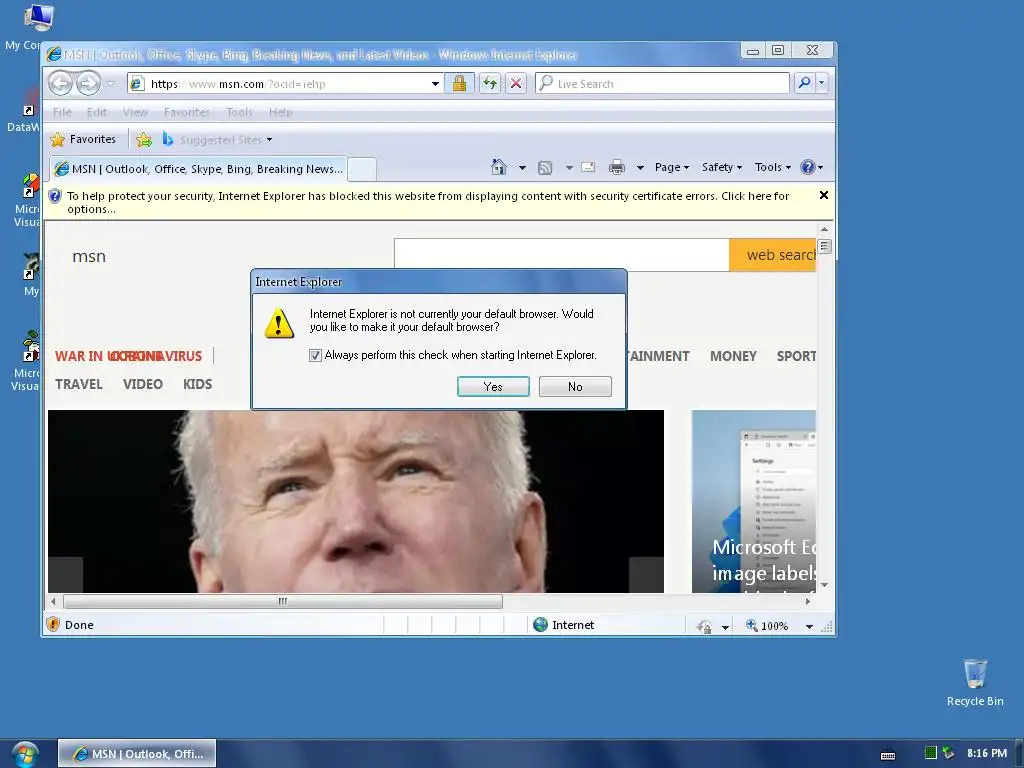Open the Edit menu
The width and height of the screenshot is (1024, 768).
point(97,112)
